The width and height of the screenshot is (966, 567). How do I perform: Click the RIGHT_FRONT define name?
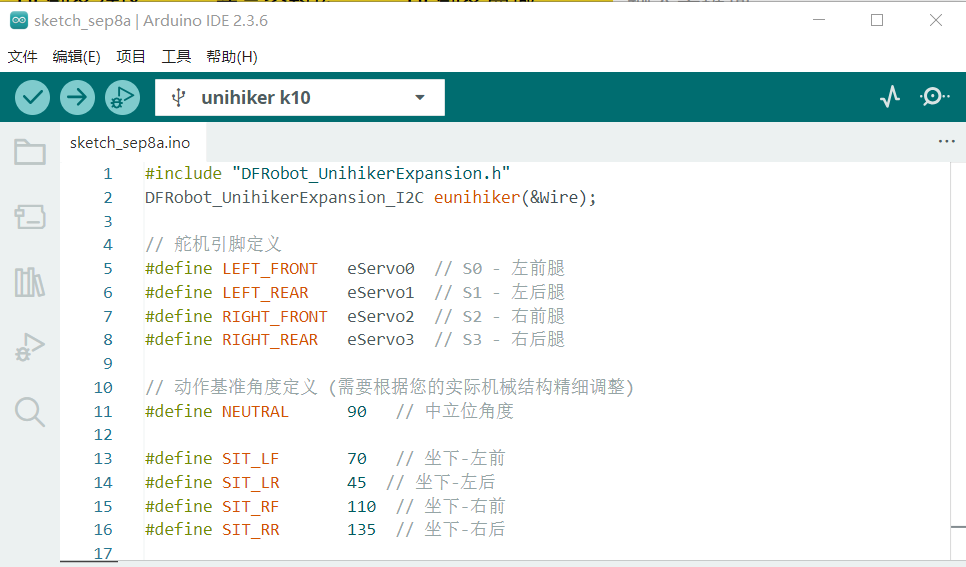point(275,317)
